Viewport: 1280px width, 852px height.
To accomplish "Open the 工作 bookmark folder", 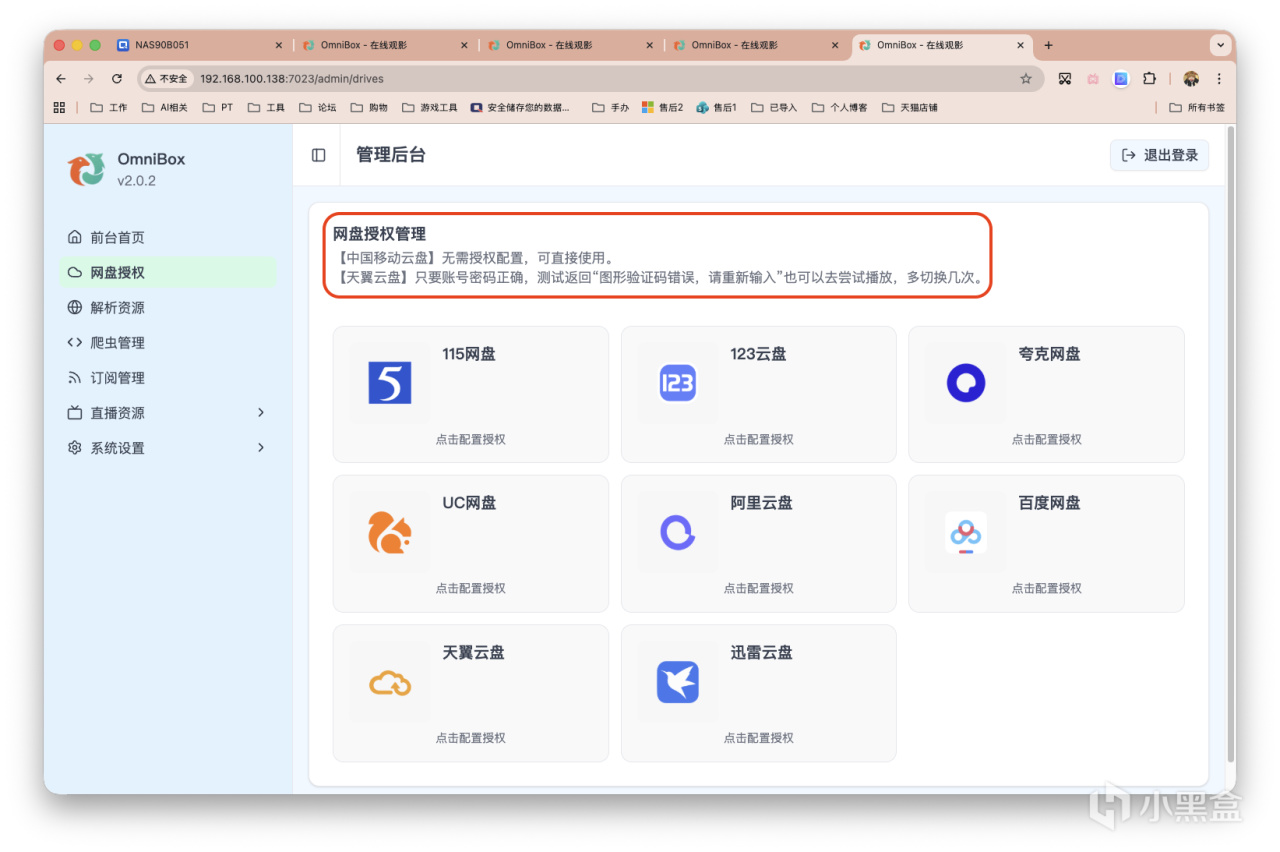I will tap(109, 107).
